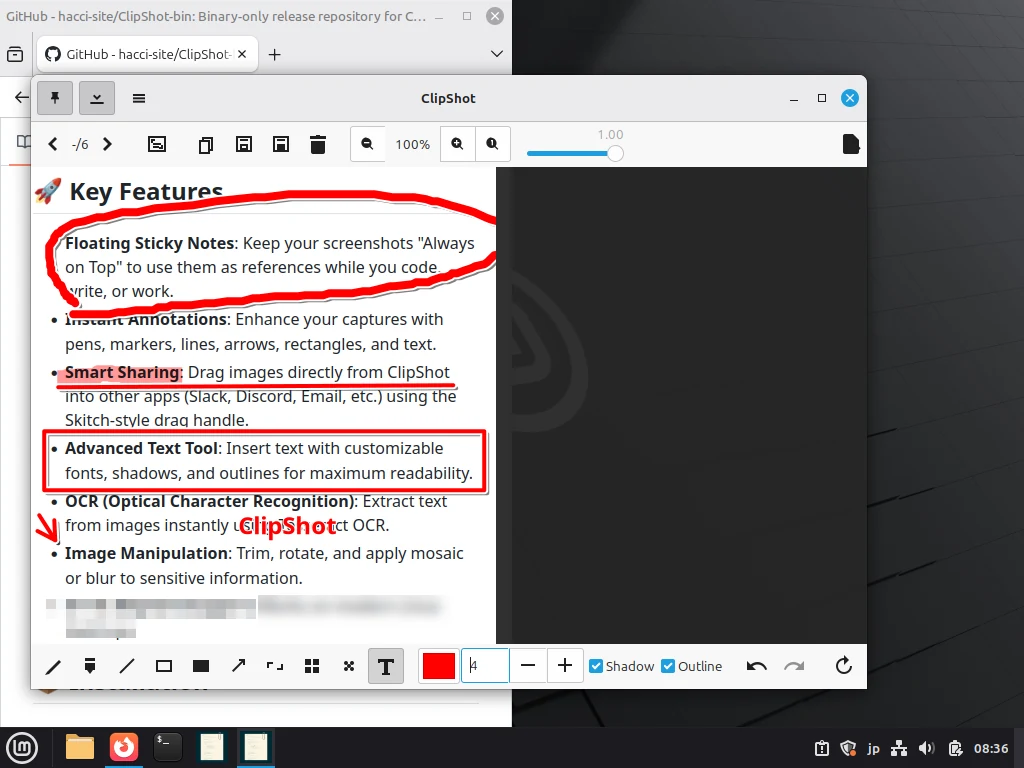Toggle the Shadow checkbox
Viewport: 1024px width, 768px height.
pos(596,666)
